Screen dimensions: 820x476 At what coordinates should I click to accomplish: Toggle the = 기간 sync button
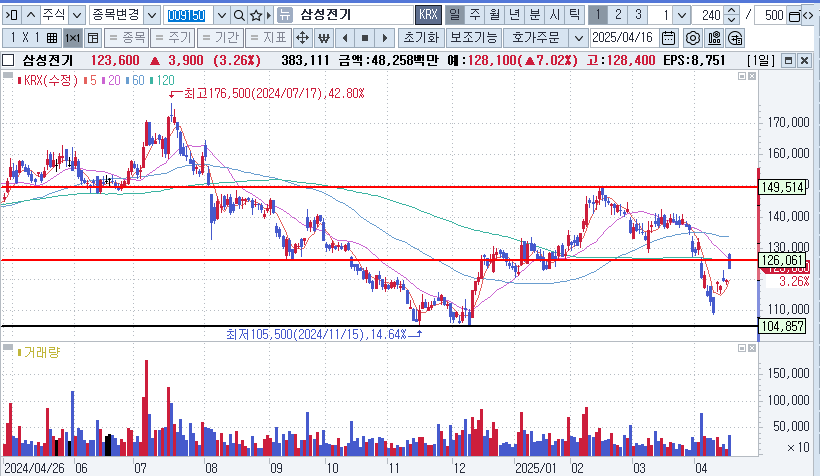point(220,38)
